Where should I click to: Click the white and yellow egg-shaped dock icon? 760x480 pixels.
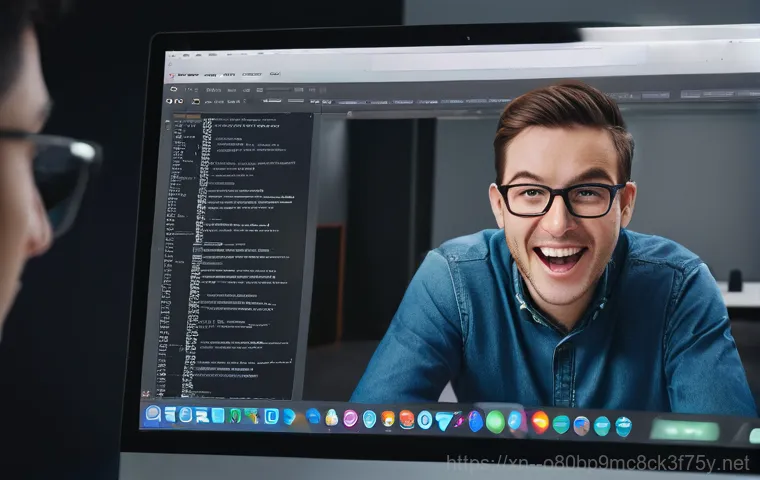[332, 417]
